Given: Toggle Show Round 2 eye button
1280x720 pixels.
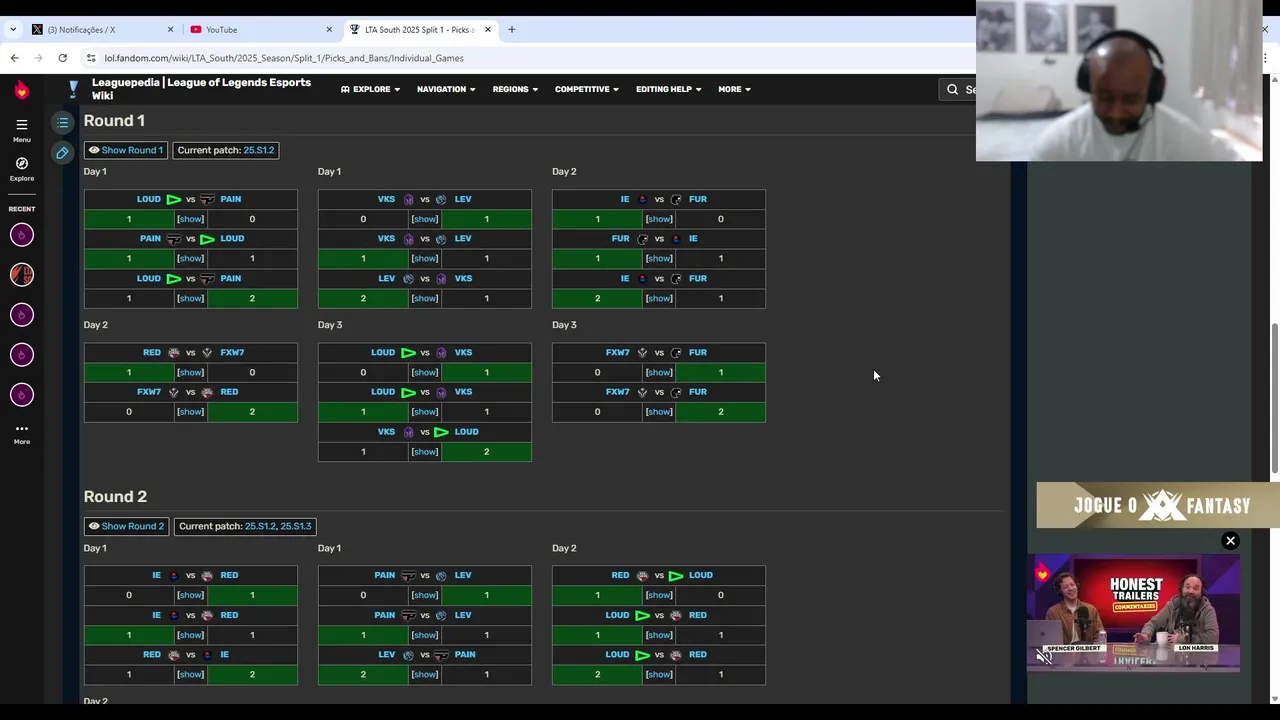Looking at the screenshot, I should (x=126, y=526).
